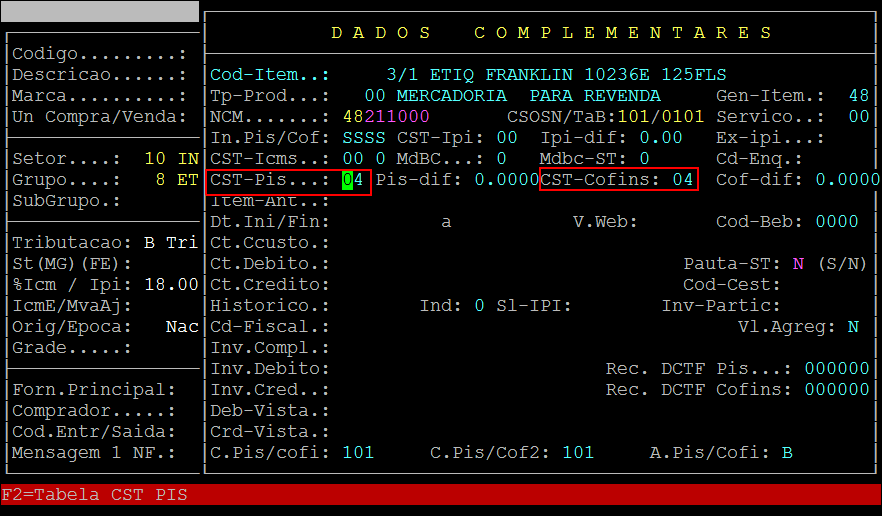This screenshot has width=882, height=516.
Task: Select the Tp-Prod 00 Mercadoria field
Action: (375, 96)
